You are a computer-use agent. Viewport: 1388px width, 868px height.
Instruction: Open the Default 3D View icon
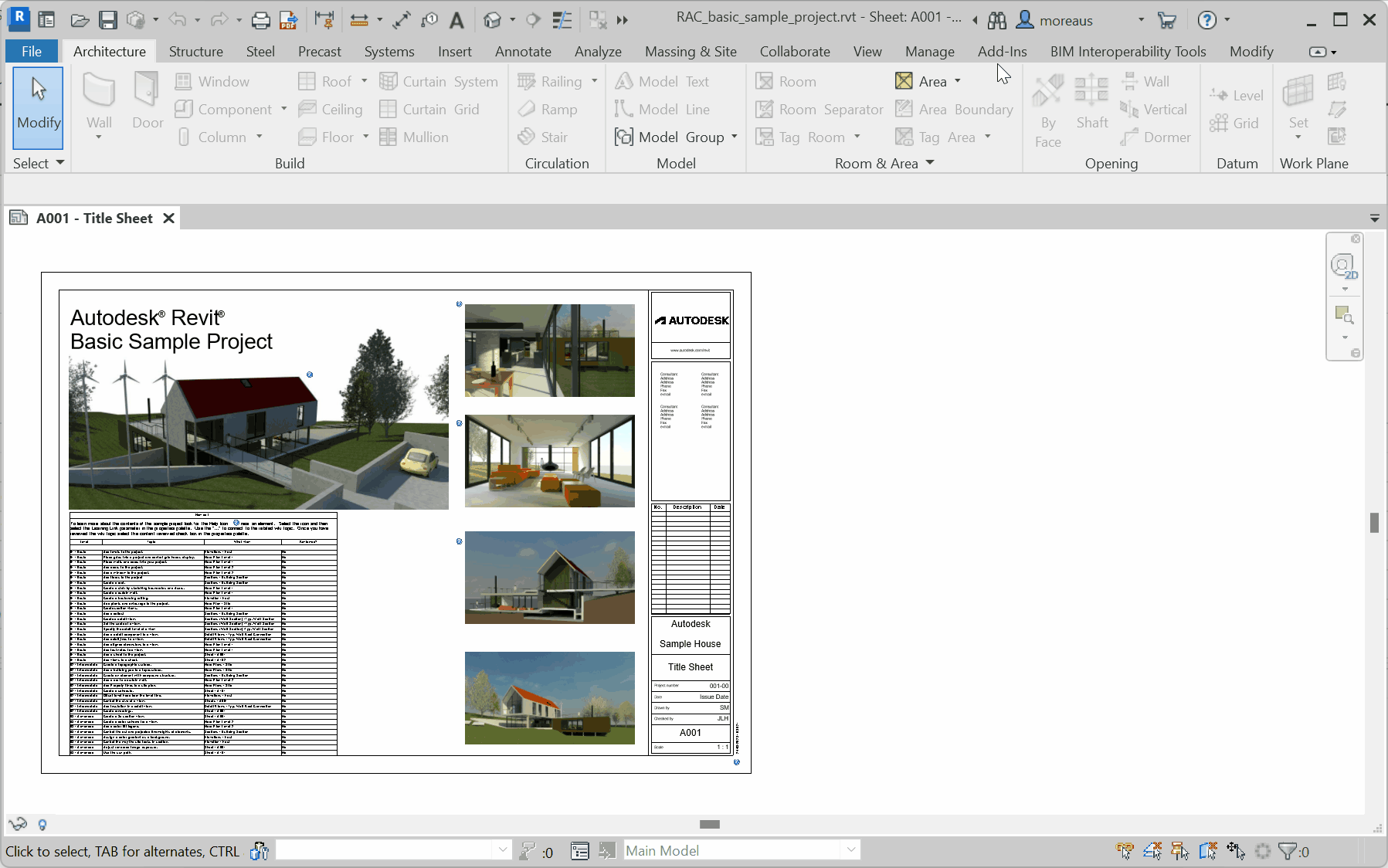(492, 20)
